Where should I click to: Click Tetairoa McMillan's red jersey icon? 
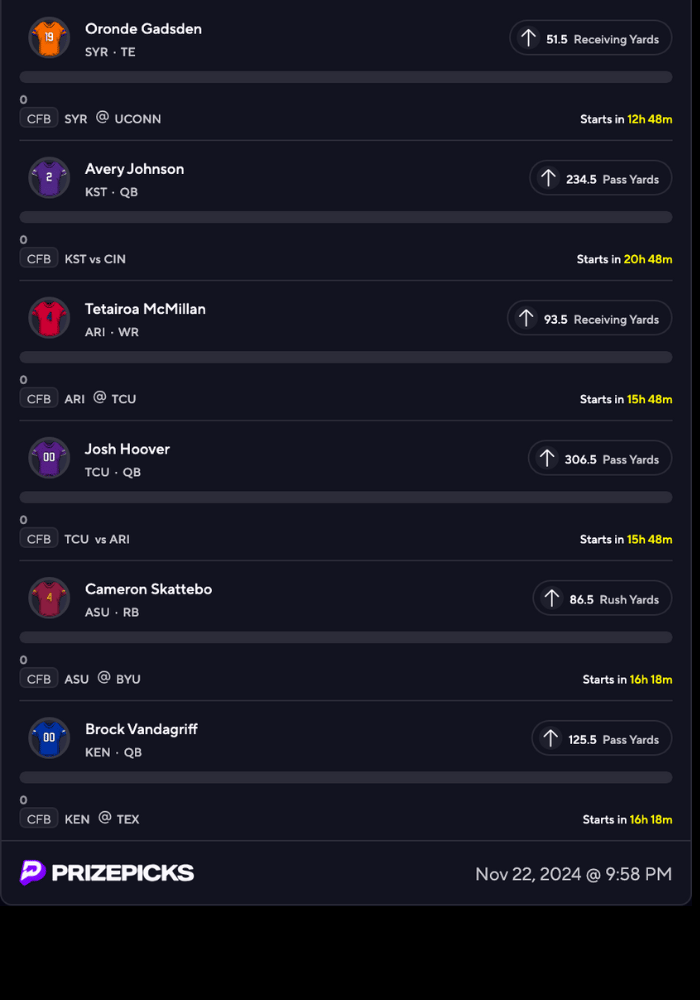pyautogui.click(x=49, y=317)
